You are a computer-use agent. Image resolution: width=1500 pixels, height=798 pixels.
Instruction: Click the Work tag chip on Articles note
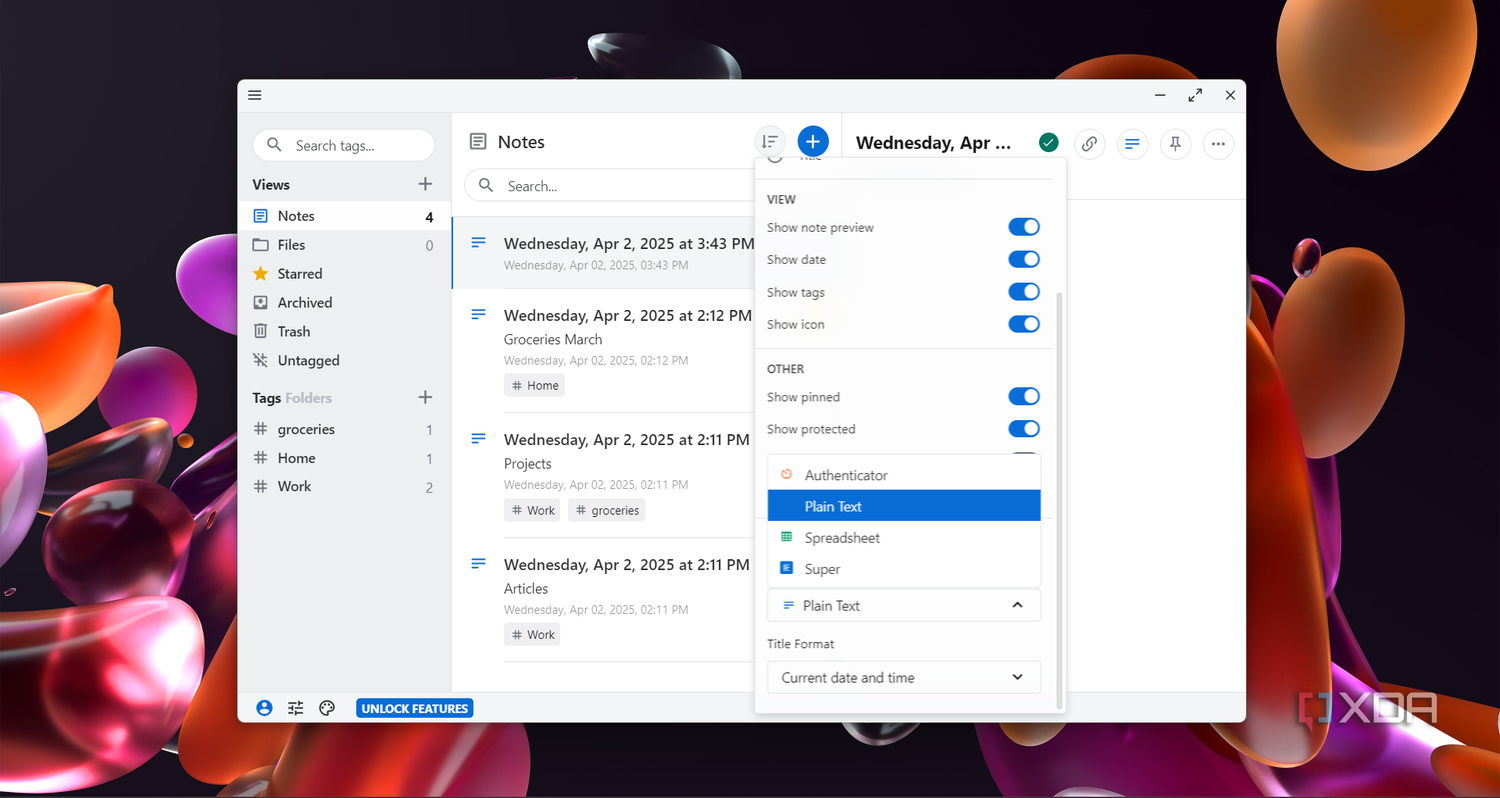point(532,634)
